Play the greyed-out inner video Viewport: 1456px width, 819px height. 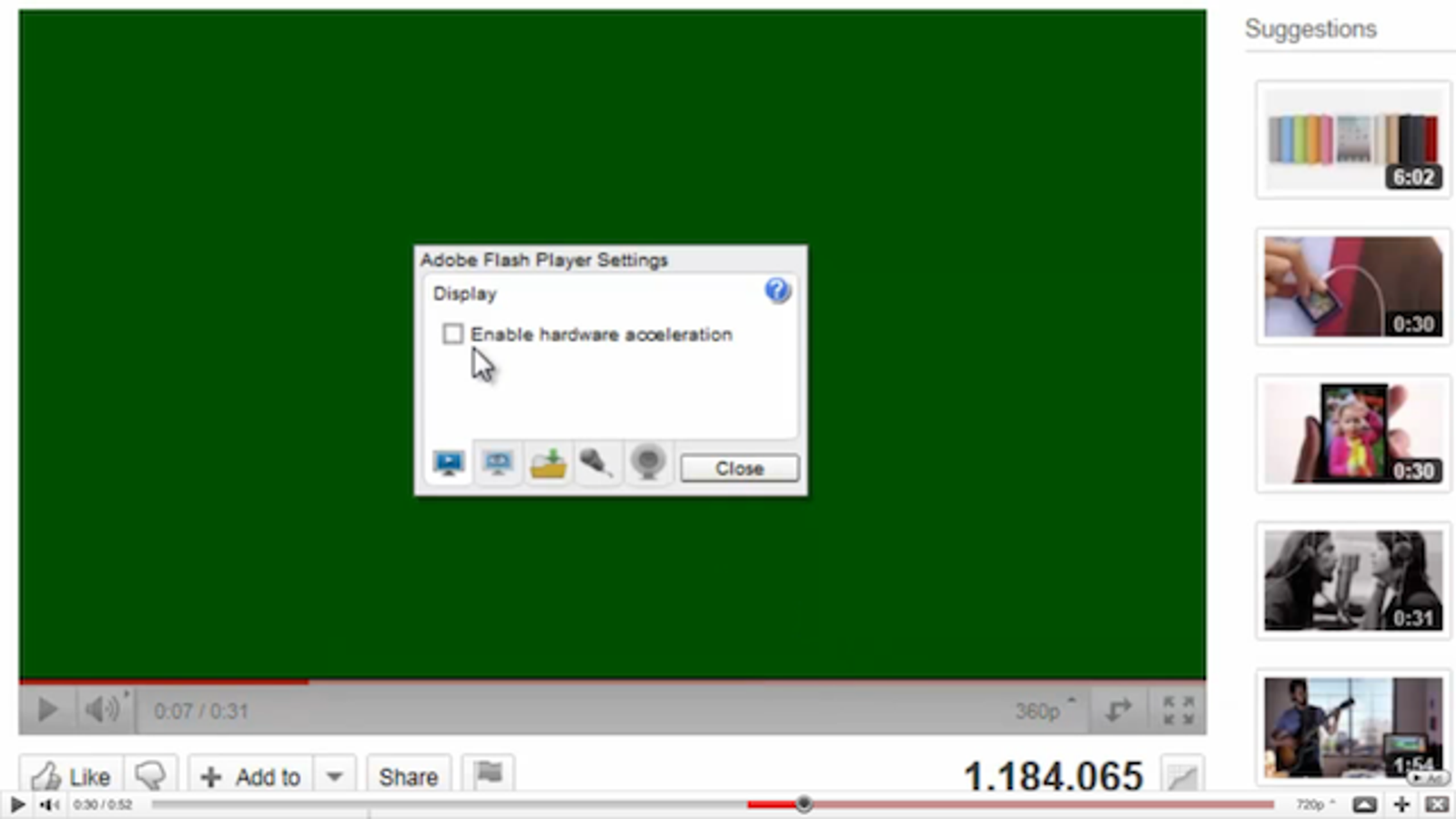point(47,709)
